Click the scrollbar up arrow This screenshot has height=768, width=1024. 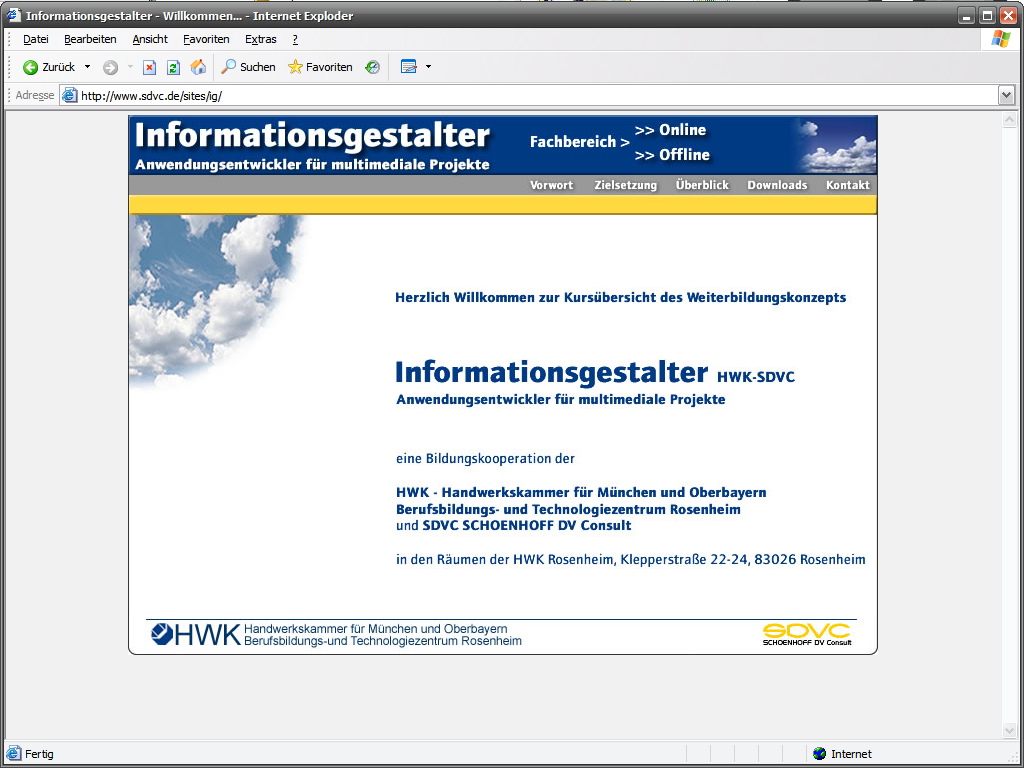tap(1010, 120)
